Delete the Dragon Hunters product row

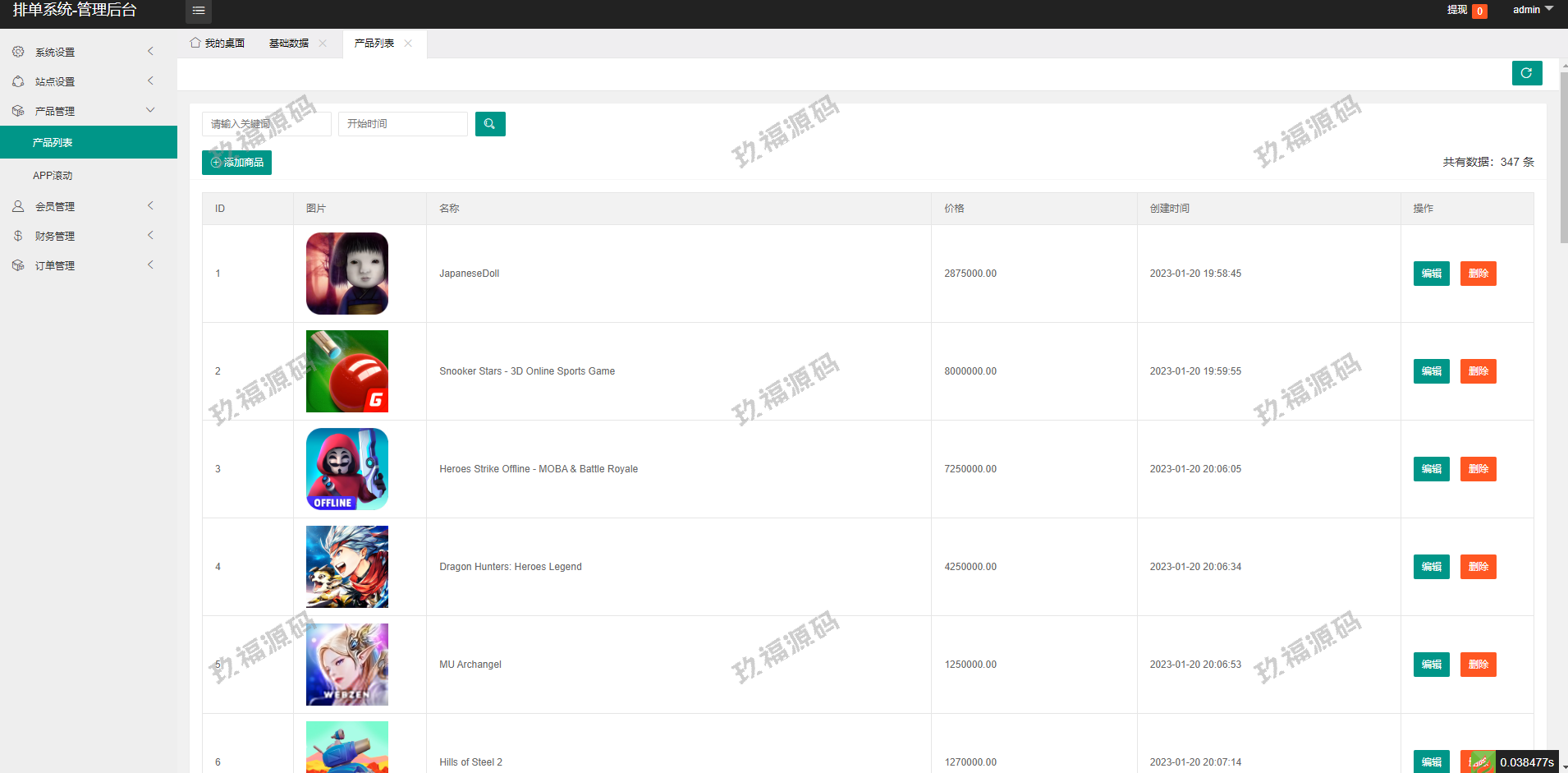(x=1478, y=567)
